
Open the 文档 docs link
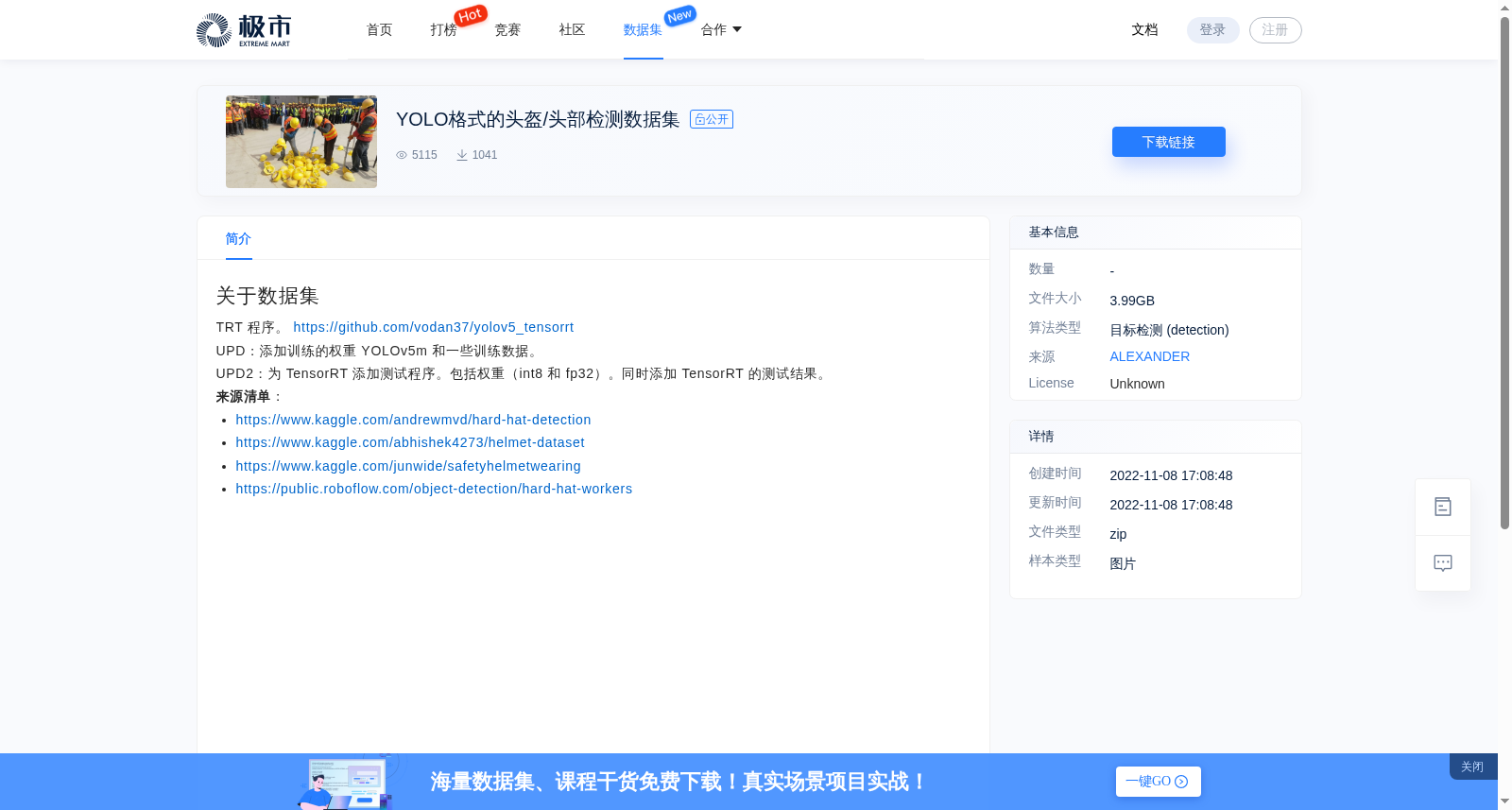coord(1144,30)
